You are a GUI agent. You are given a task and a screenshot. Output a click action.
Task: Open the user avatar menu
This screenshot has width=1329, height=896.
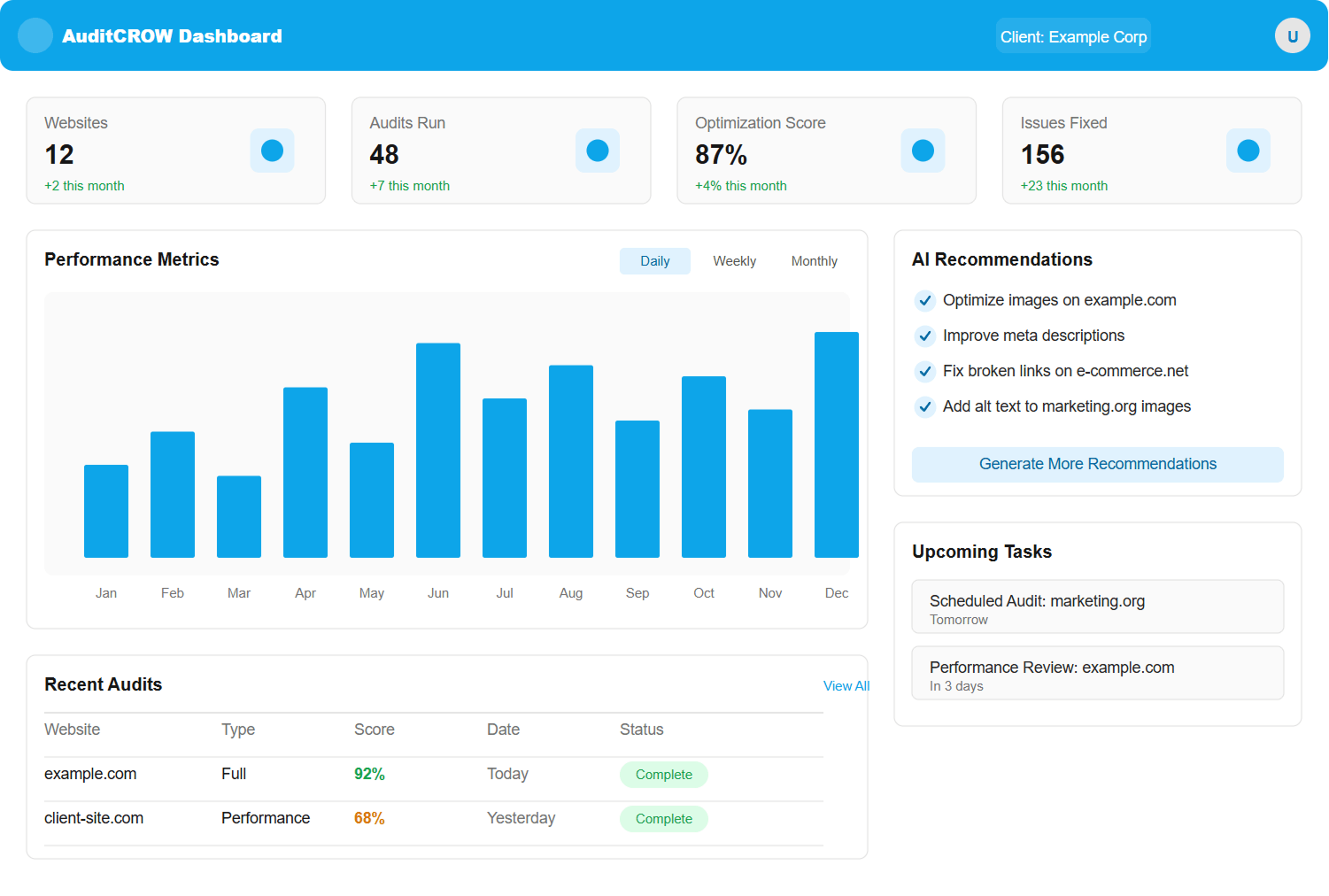[x=1292, y=35]
